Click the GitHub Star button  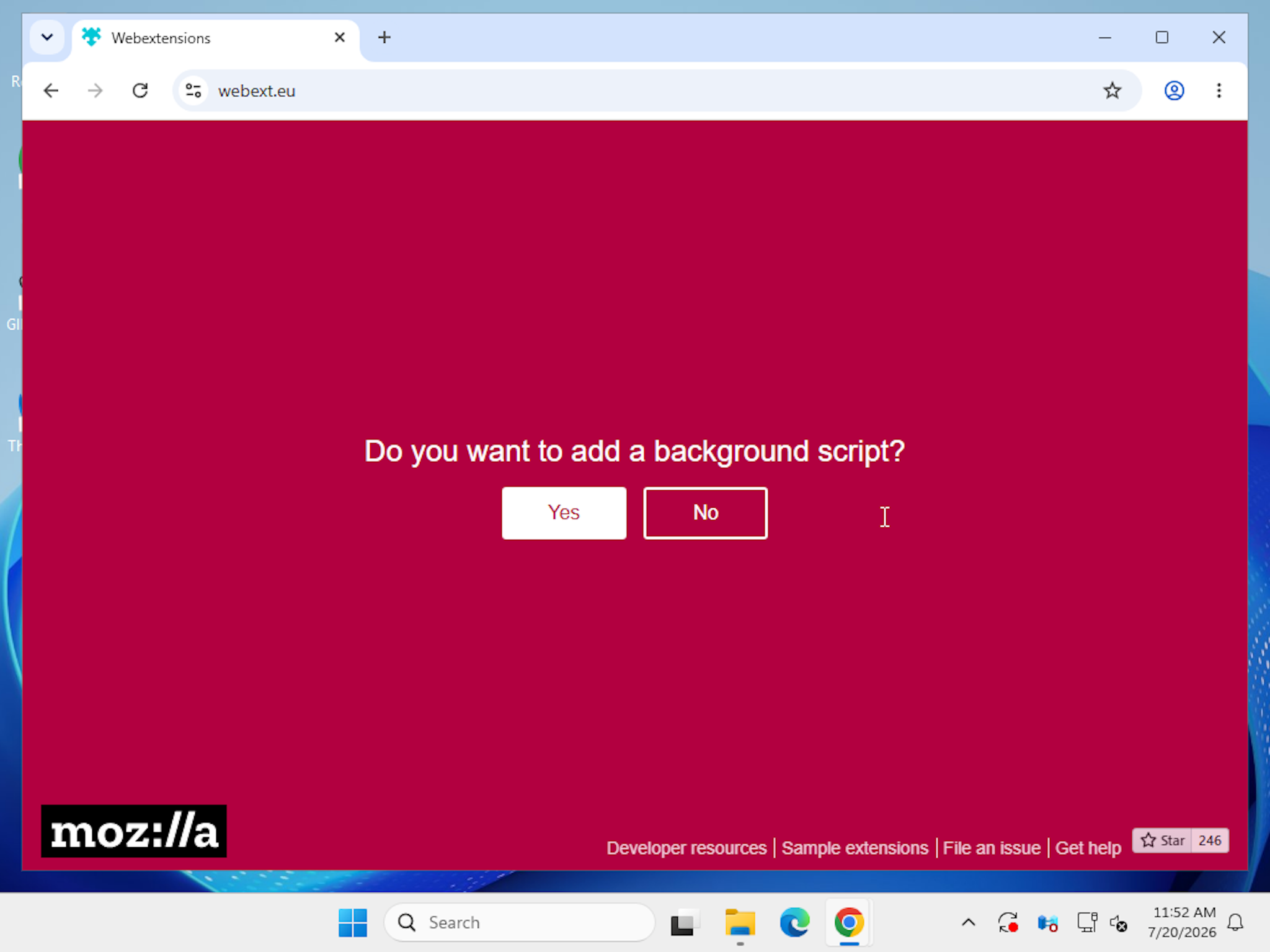(1162, 840)
